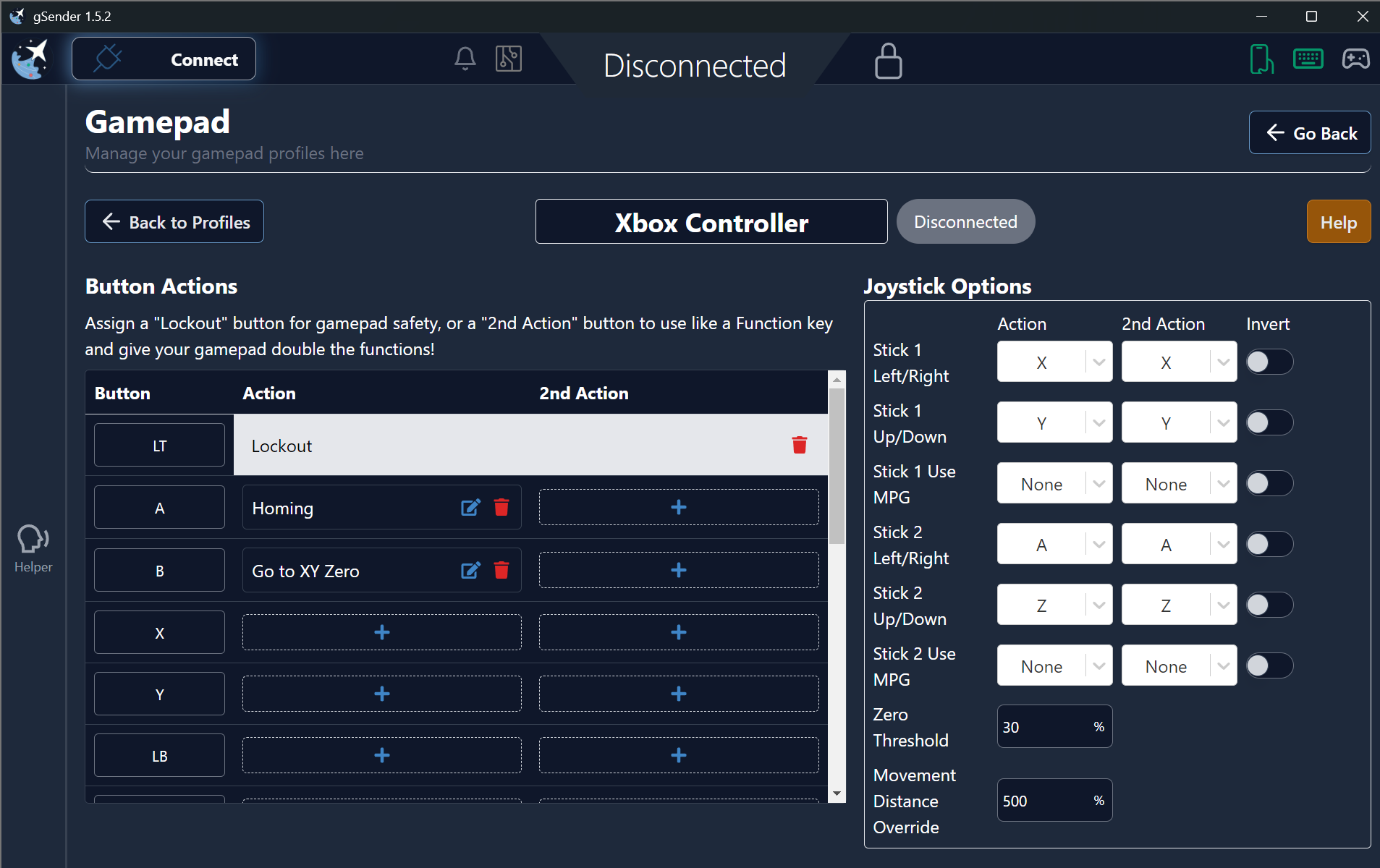Add a 2nd Action for button LB

tap(679, 755)
